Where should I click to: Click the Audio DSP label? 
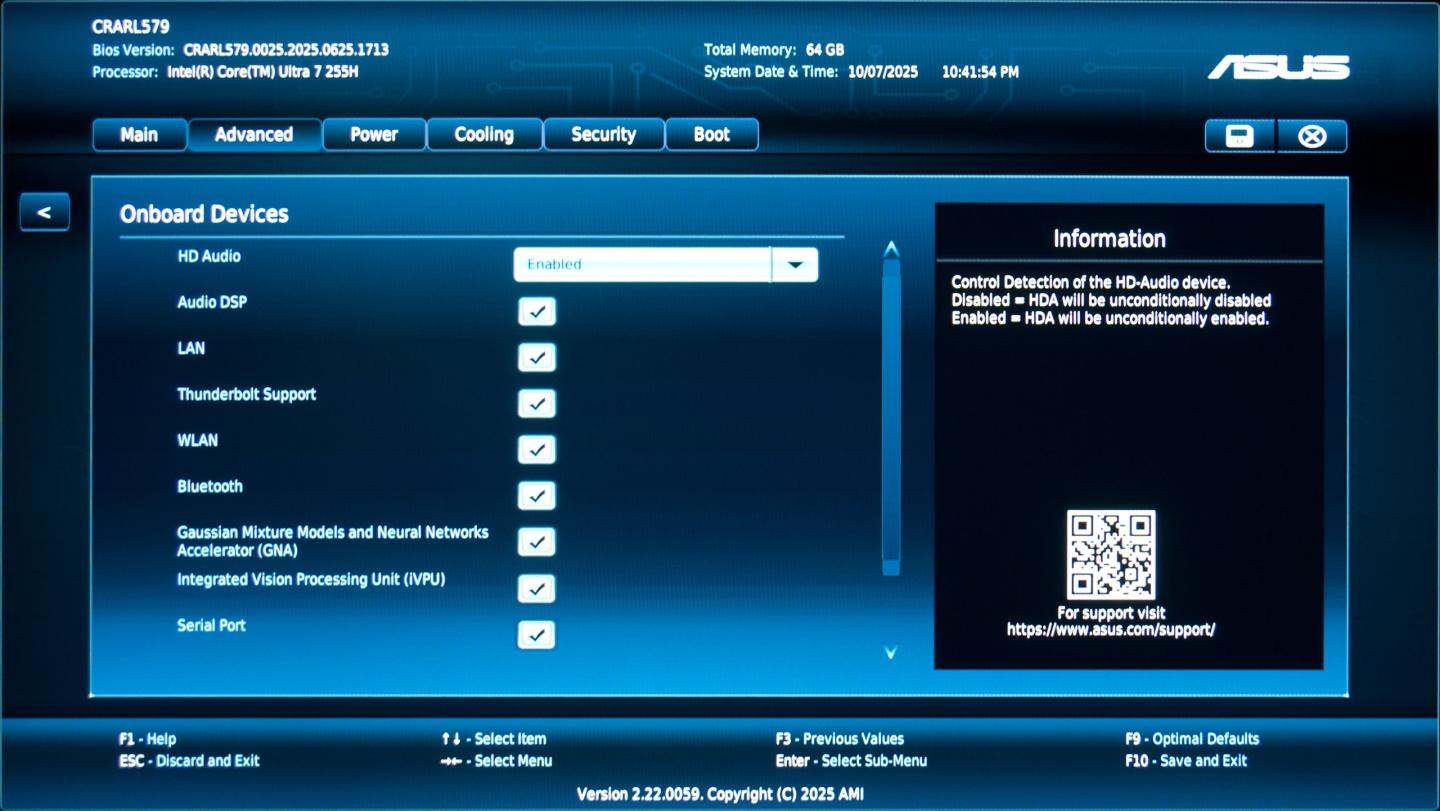click(212, 302)
